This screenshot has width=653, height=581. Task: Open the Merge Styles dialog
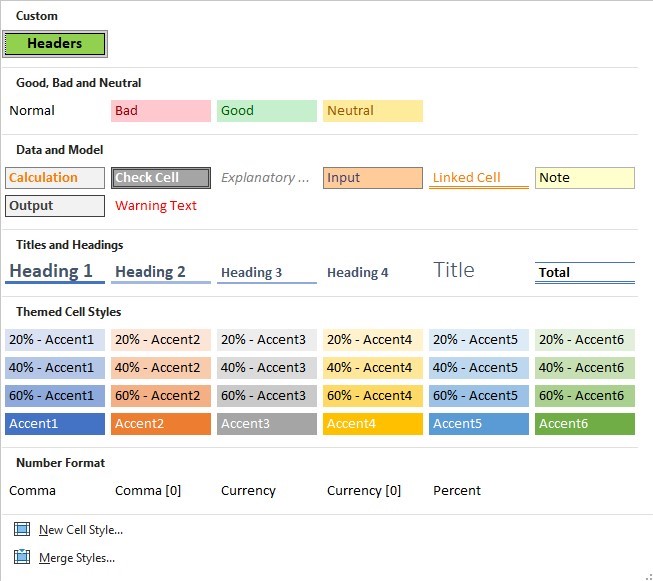tap(76, 558)
